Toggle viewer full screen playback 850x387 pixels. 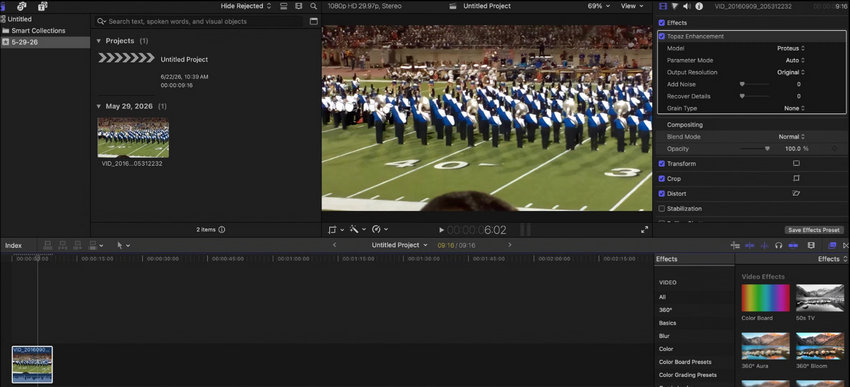click(645, 230)
